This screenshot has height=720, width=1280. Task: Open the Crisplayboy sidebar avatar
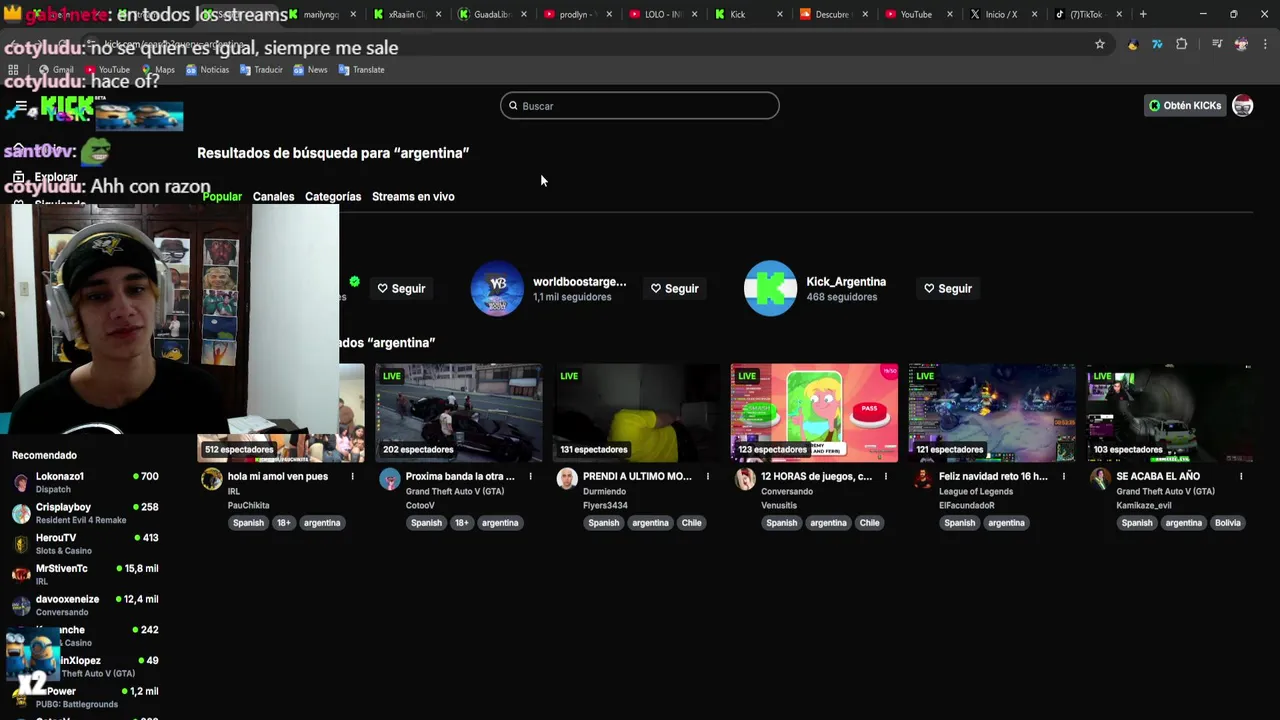click(x=21, y=514)
